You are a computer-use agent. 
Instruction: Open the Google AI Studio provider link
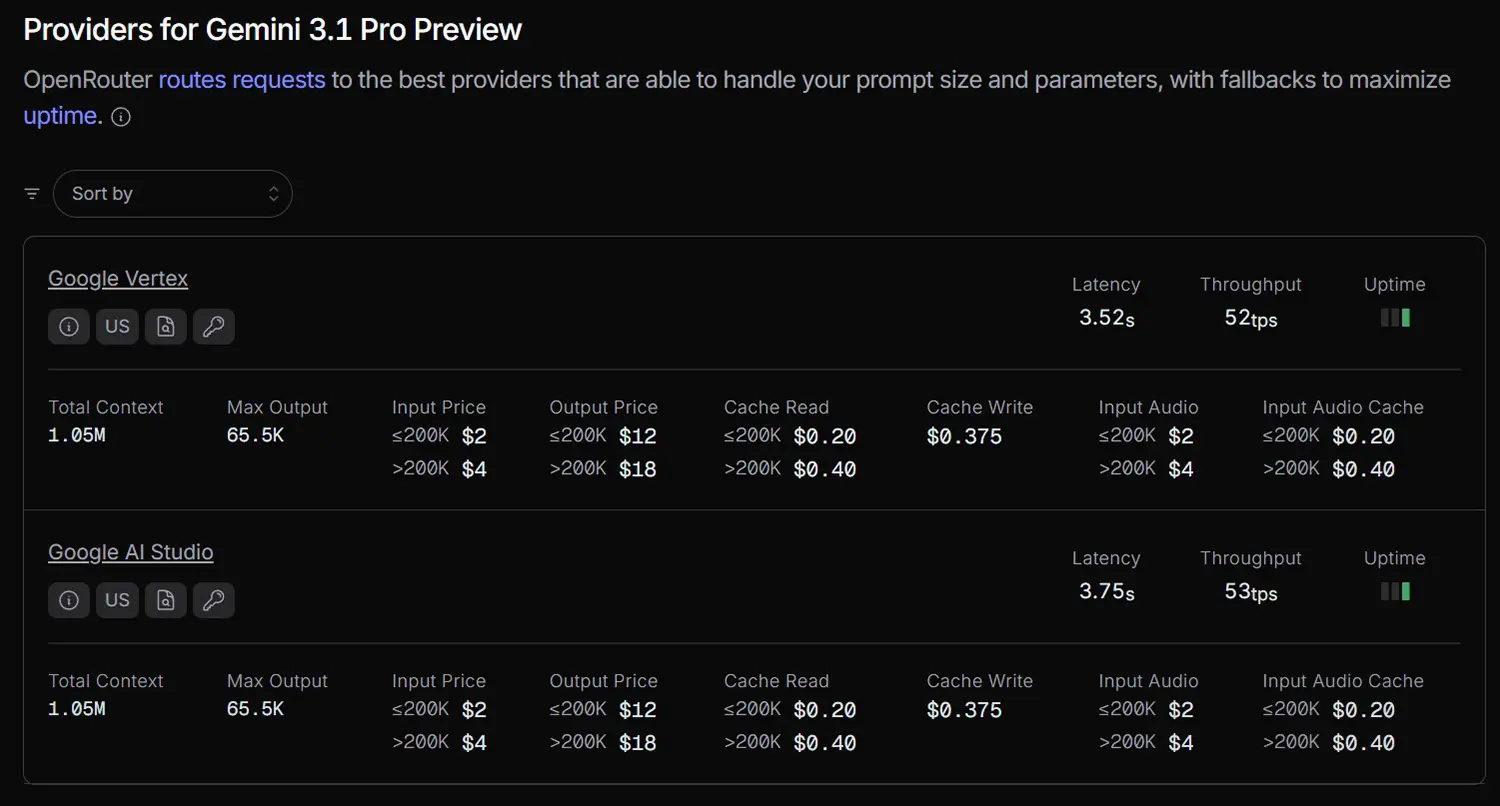[131, 552]
